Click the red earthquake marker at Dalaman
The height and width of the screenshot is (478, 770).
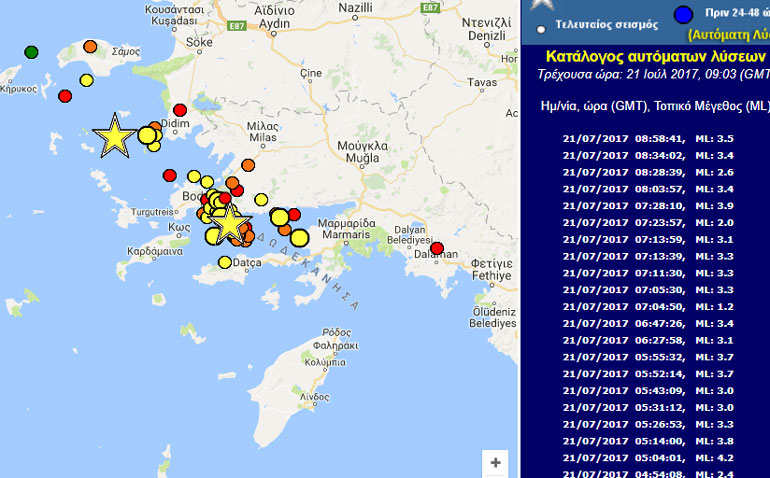coord(437,248)
